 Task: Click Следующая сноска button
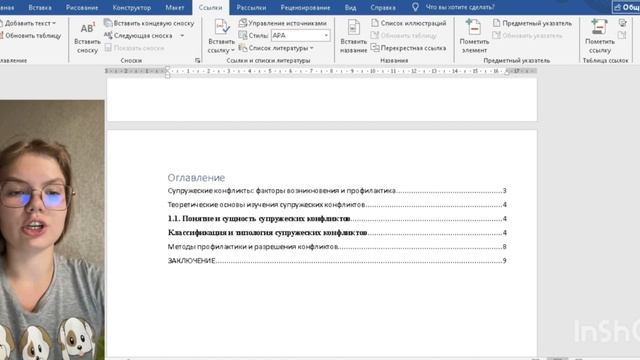pos(139,36)
